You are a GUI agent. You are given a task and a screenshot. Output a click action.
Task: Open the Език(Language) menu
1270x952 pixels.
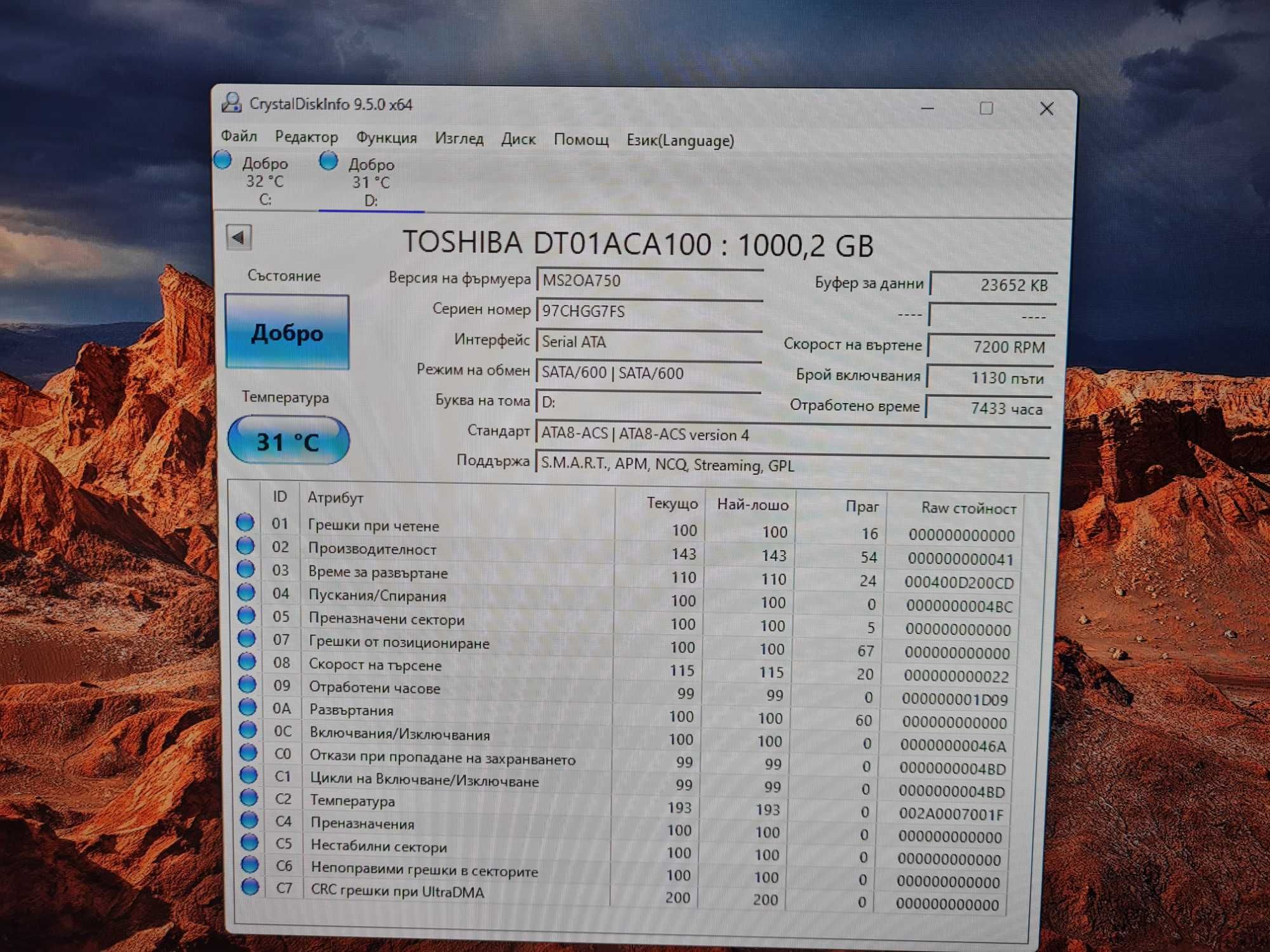tap(680, 140)
